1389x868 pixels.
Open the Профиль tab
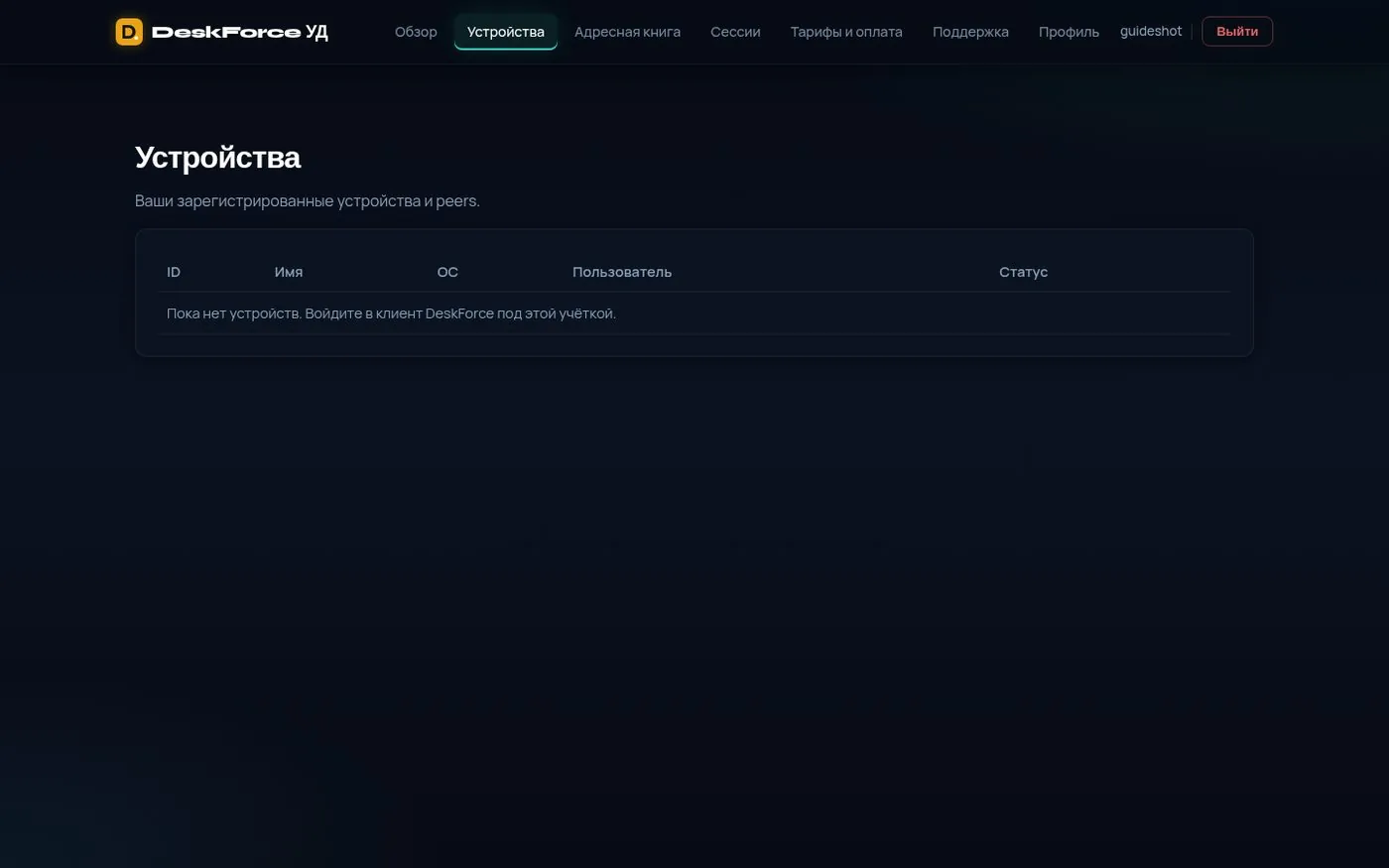[1069, 32]
